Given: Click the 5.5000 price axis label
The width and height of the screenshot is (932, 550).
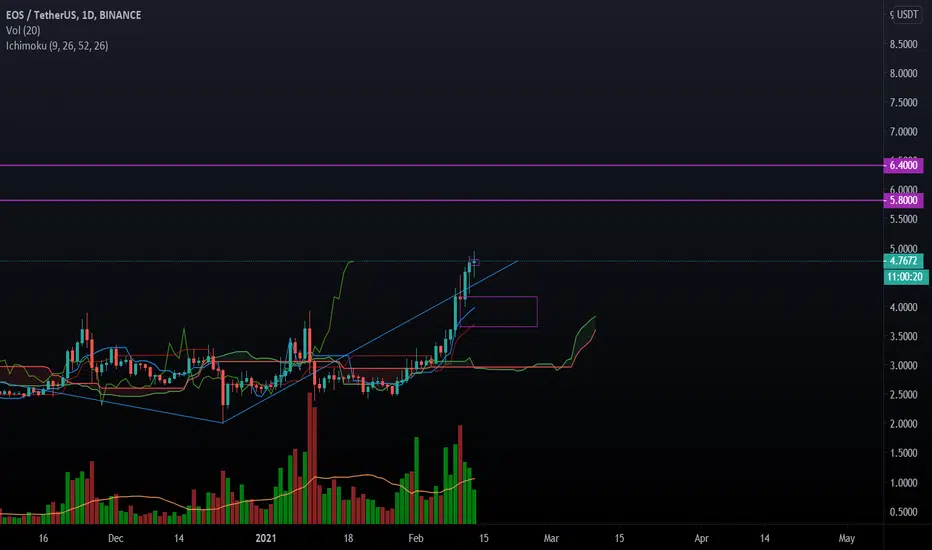Looking at the screenshot, I should click(x=903, y=219).
